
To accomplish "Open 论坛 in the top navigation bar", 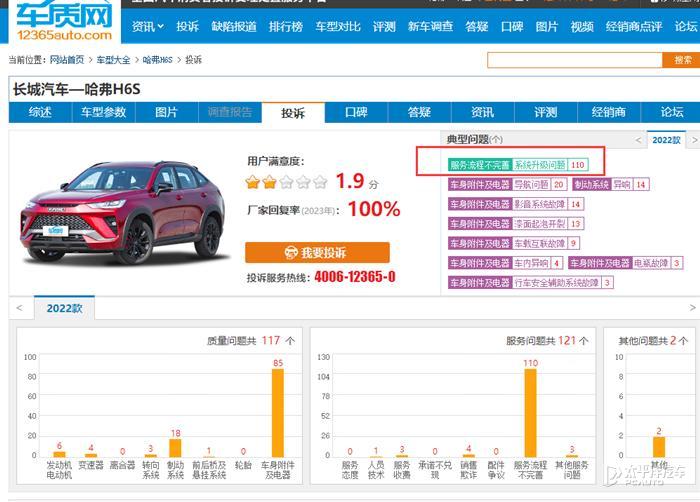I will pos(686,27).
